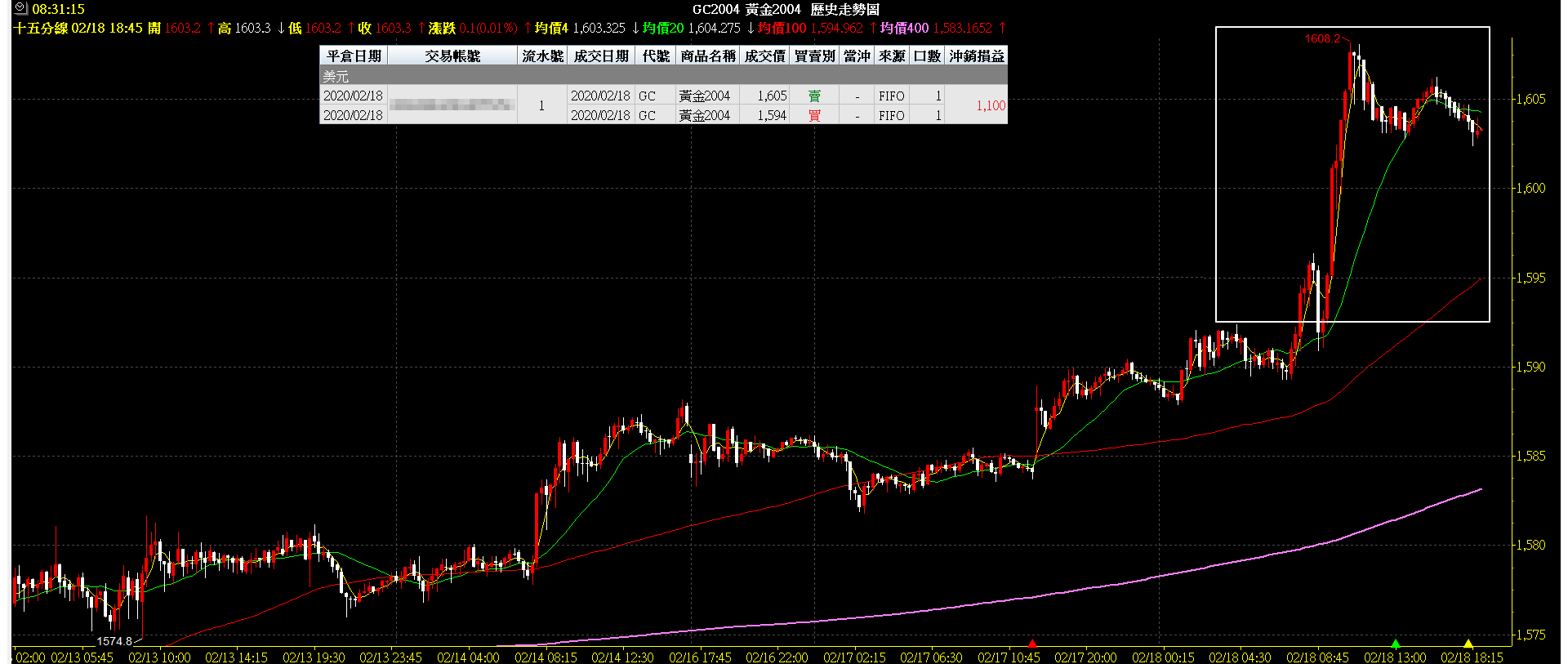This screenshot has height=664, width=1568.
Task: Click the 1,100 profit and loss value
Action: [991, 105]
